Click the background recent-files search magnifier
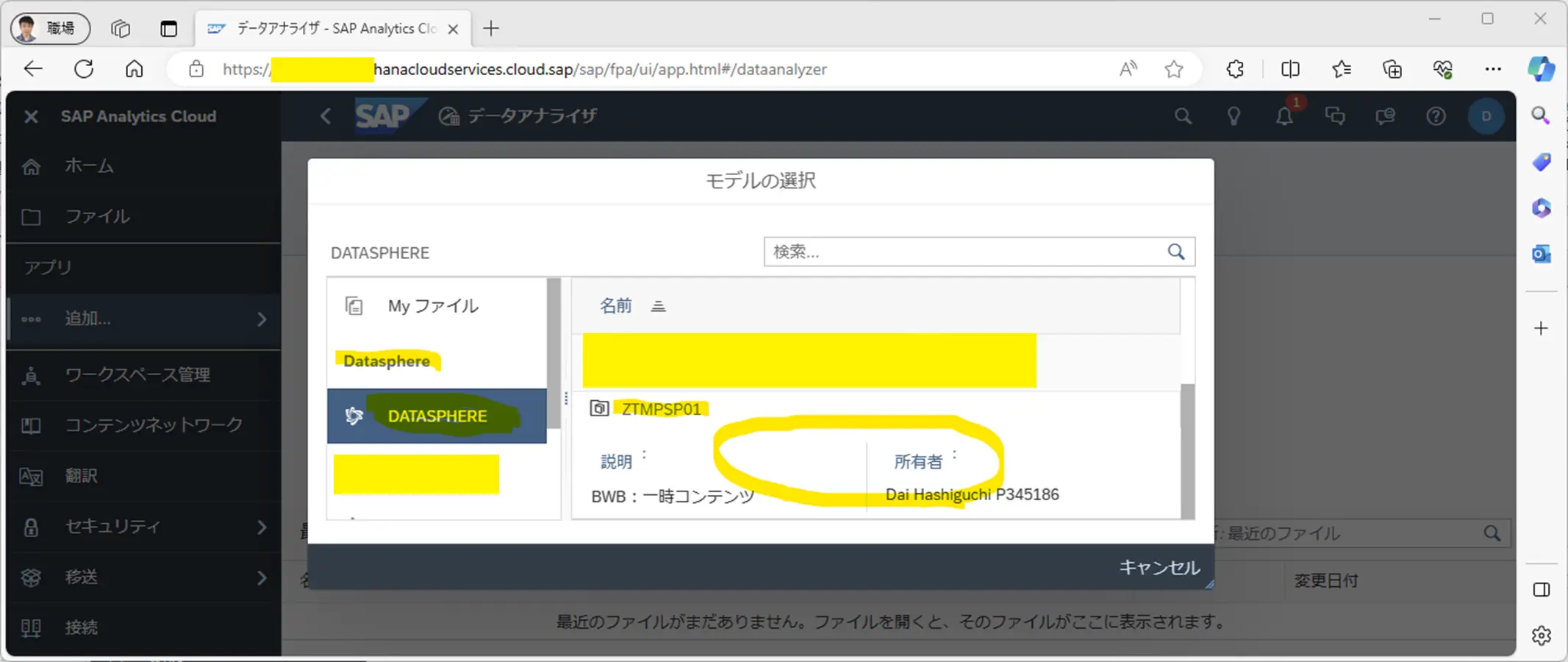Image resolution: width=1568 pixels, height=662 pixels. pyautogui.click(x=1492, y=533)
